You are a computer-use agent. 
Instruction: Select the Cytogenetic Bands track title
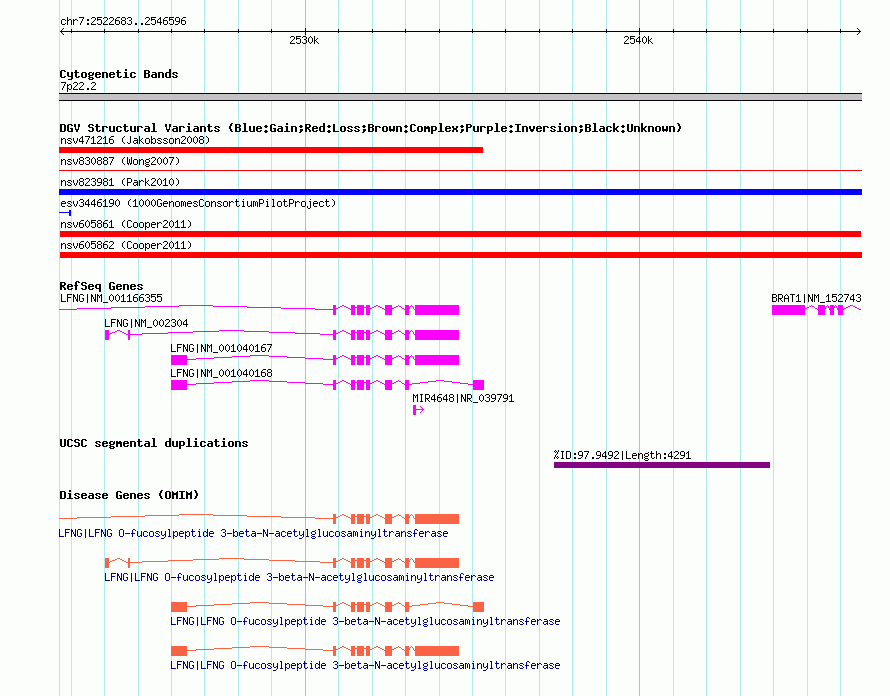pyautogui.click(x=119, y=74)
